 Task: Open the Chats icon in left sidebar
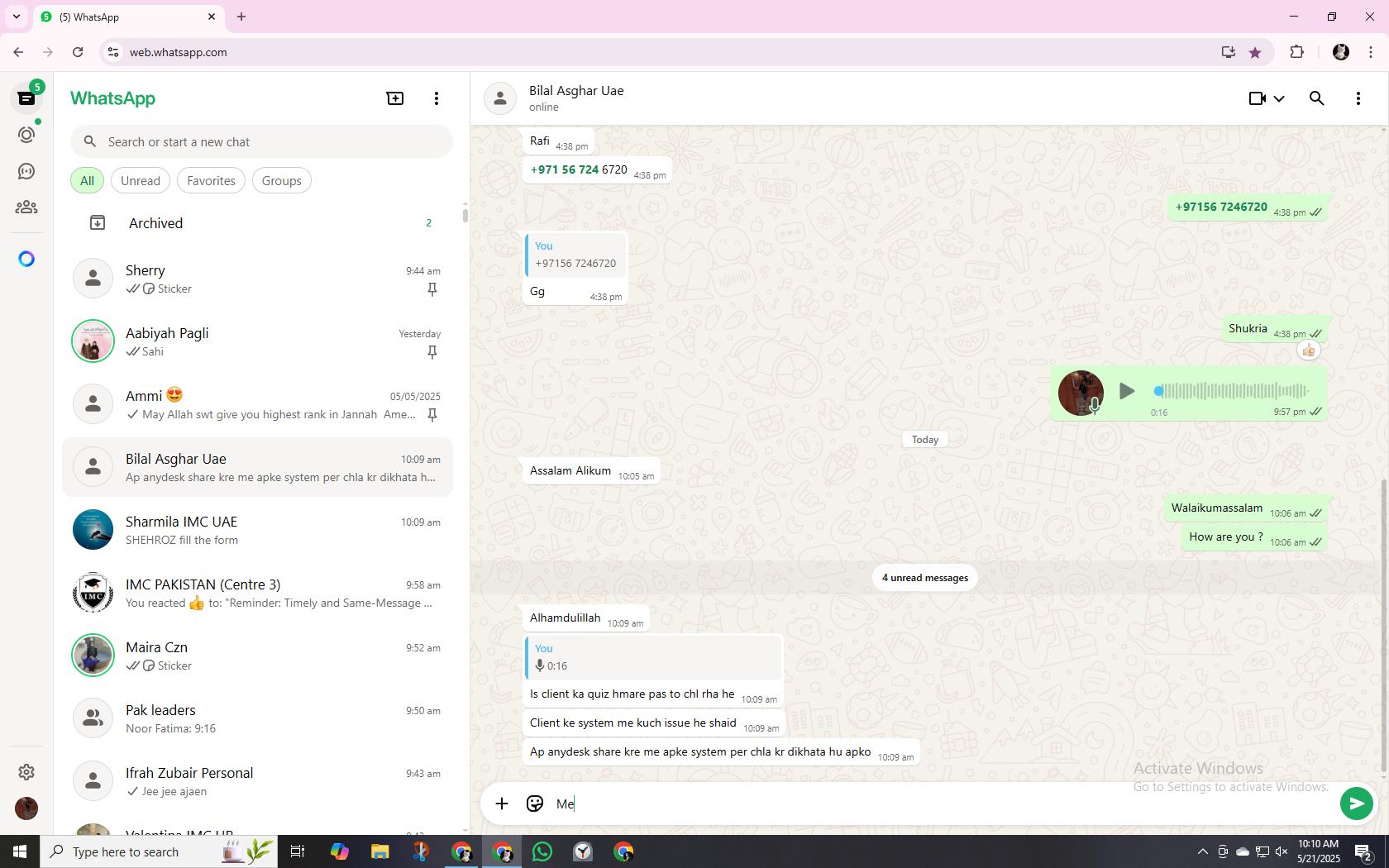pos(26,98)
